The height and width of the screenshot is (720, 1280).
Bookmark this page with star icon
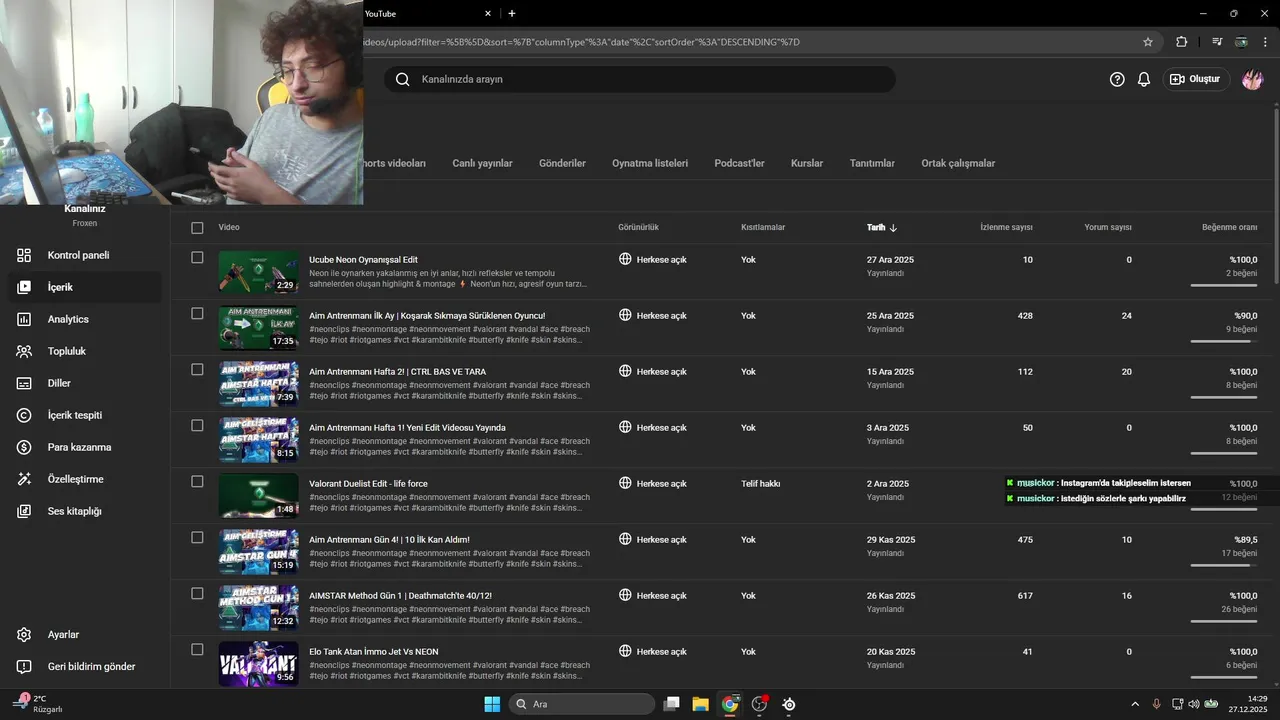click(1148, 42)
